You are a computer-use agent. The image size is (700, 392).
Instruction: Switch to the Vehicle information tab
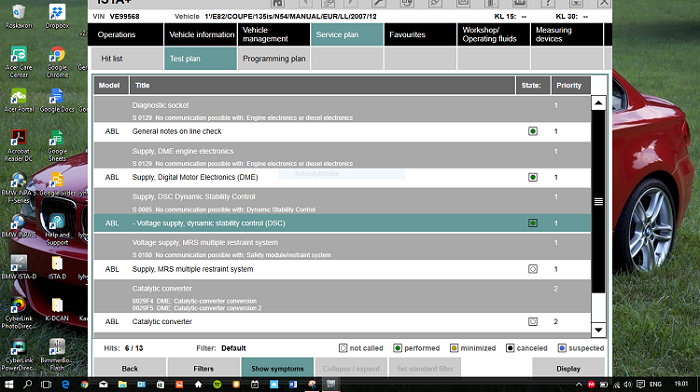201,34
